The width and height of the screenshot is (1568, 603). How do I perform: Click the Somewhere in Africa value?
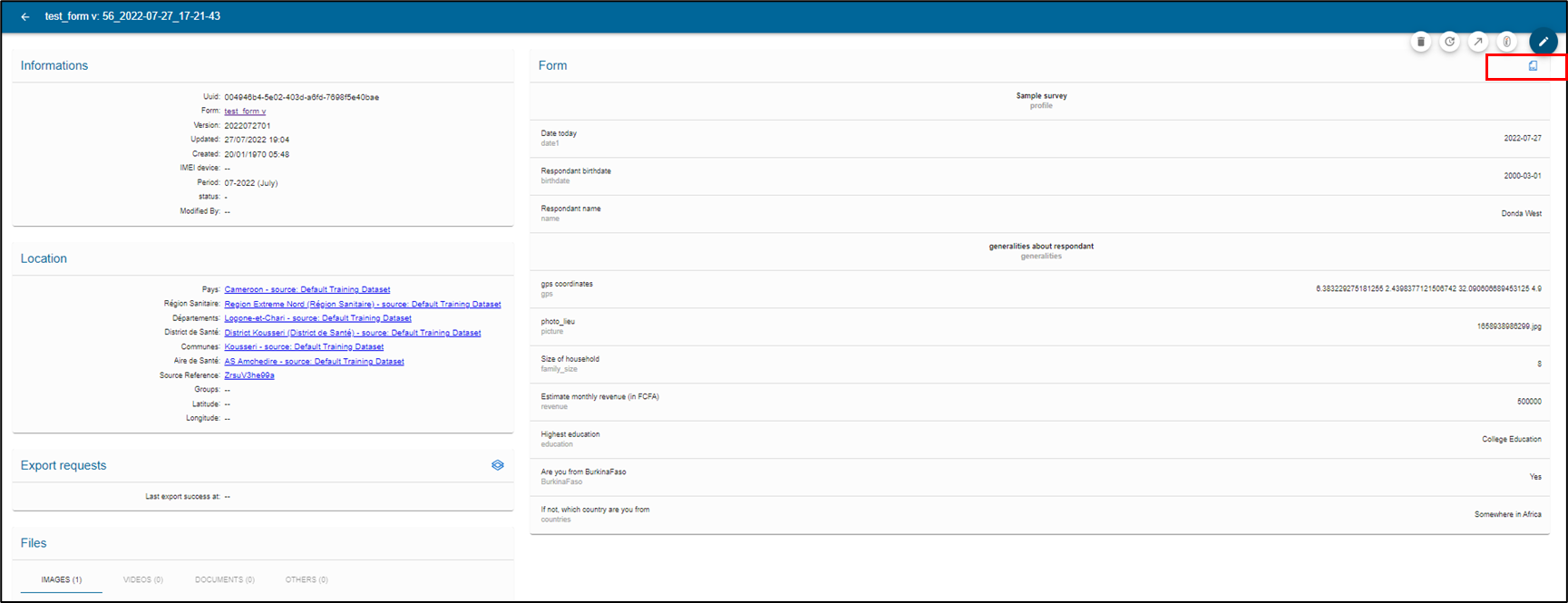(x=1508, y=515)
